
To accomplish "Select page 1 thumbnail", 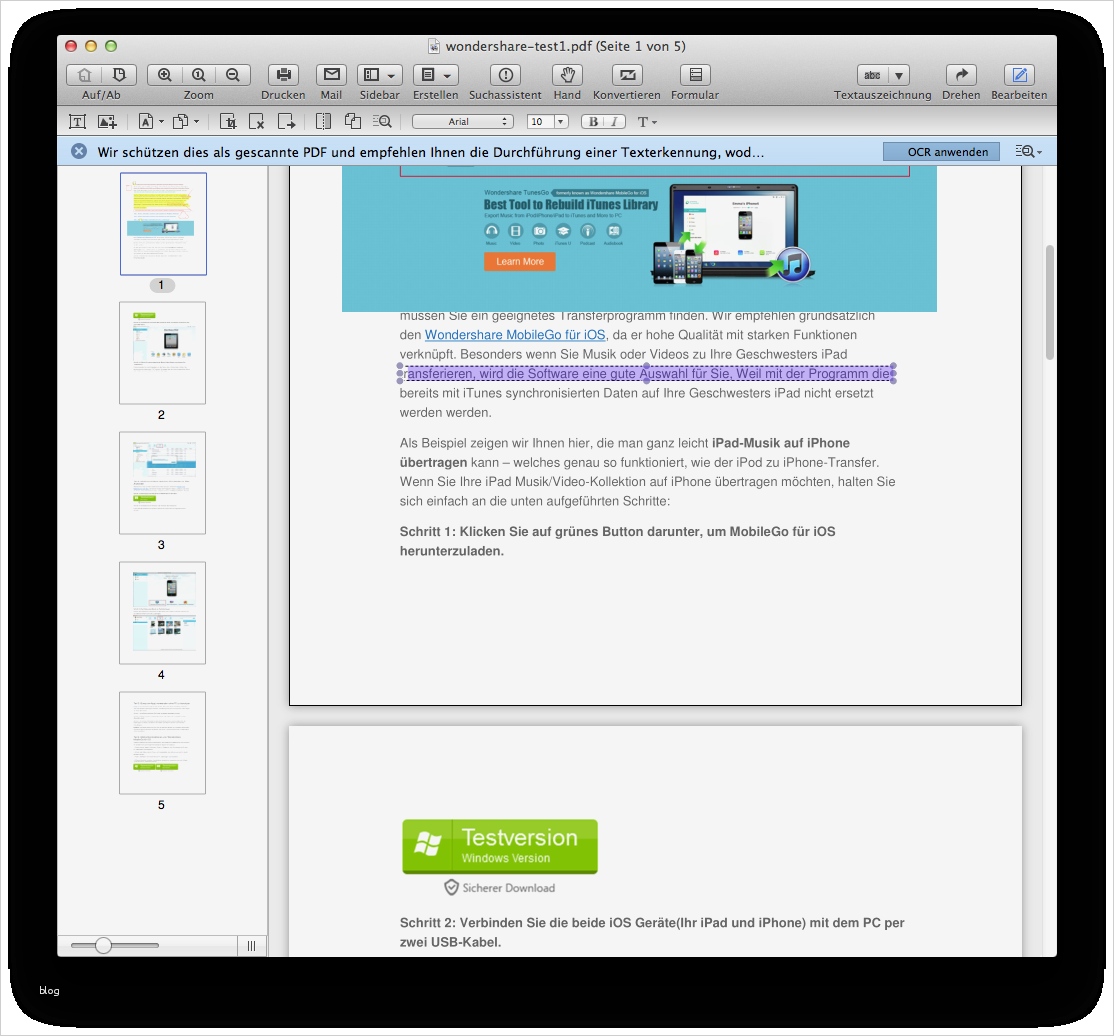I will [163, 224].
